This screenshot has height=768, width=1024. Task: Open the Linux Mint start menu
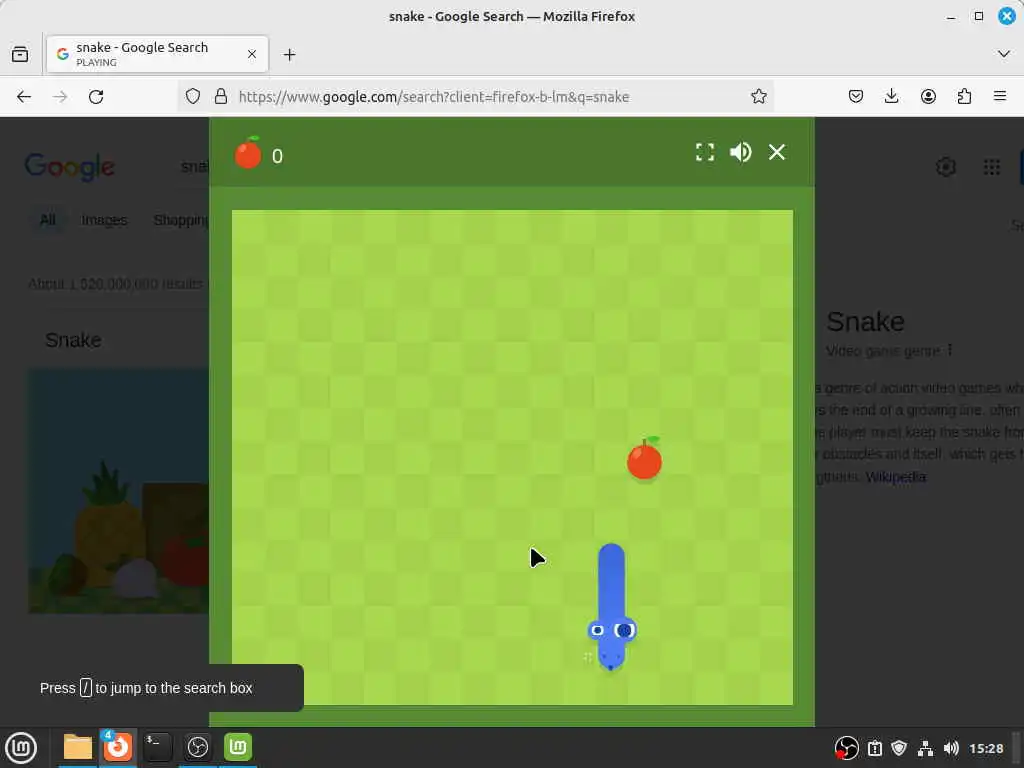coord(21,748)
